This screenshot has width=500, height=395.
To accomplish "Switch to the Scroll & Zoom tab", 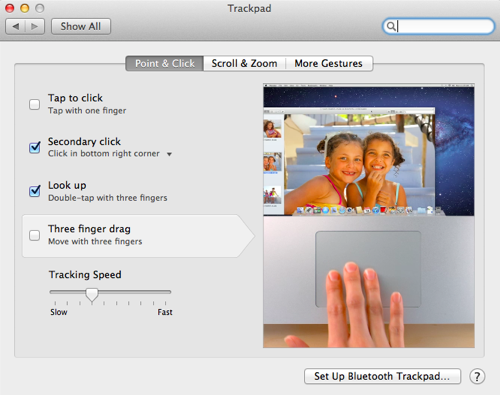I will pos(244,63).
